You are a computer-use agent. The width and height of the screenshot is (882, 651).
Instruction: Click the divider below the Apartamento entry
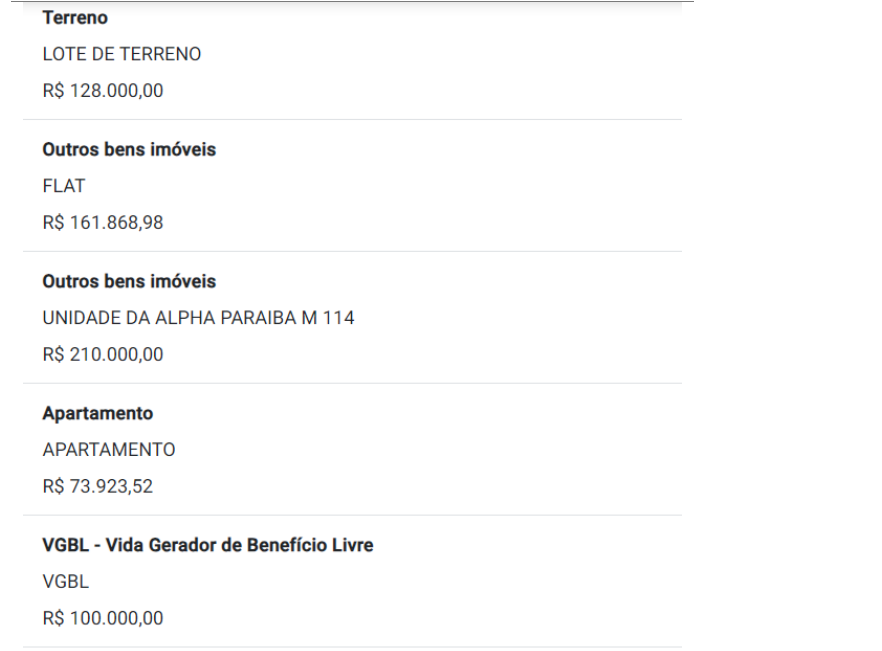click(x=352, y=515)
